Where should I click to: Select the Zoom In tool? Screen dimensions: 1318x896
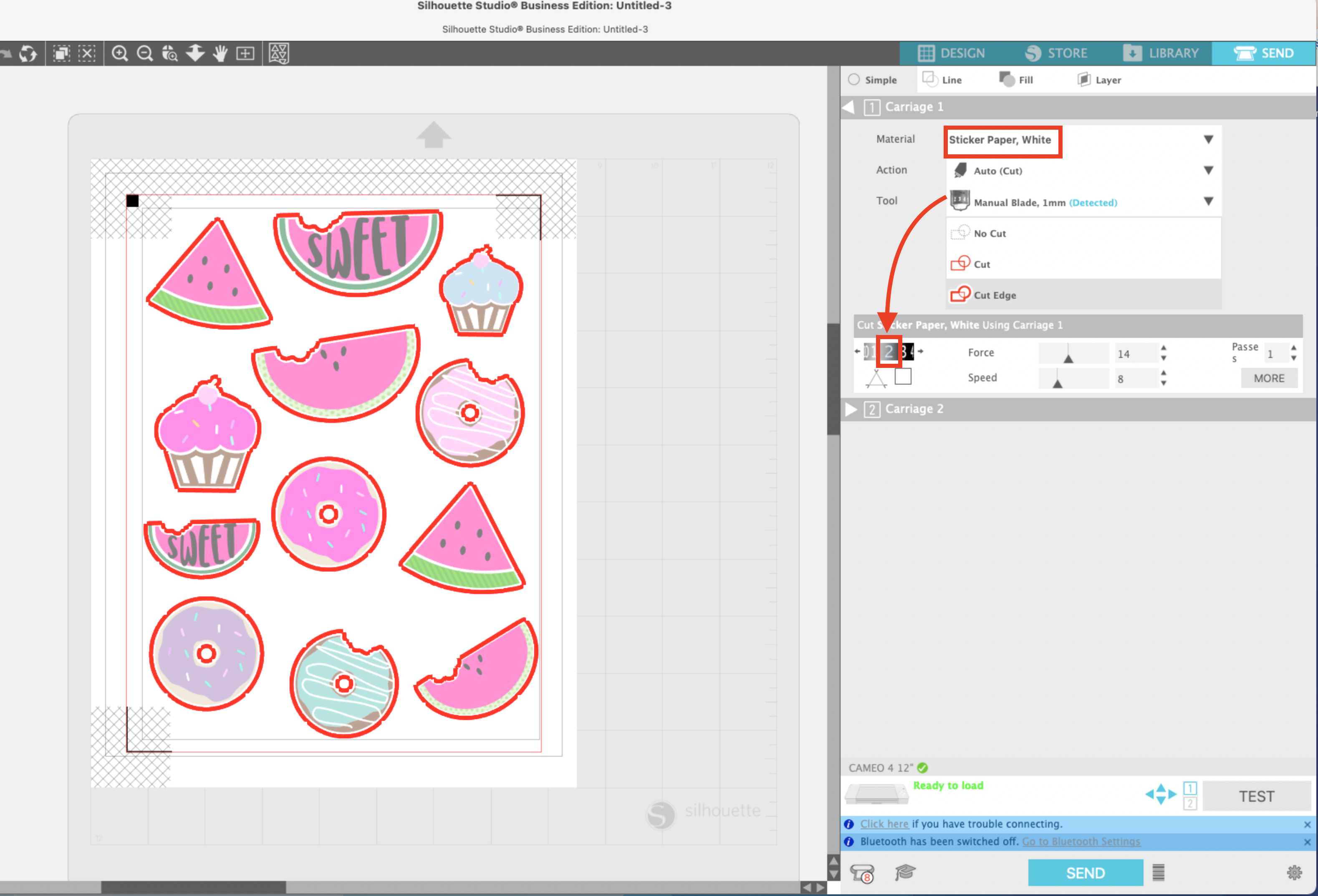pyautogui.click(x=120, y=54)
